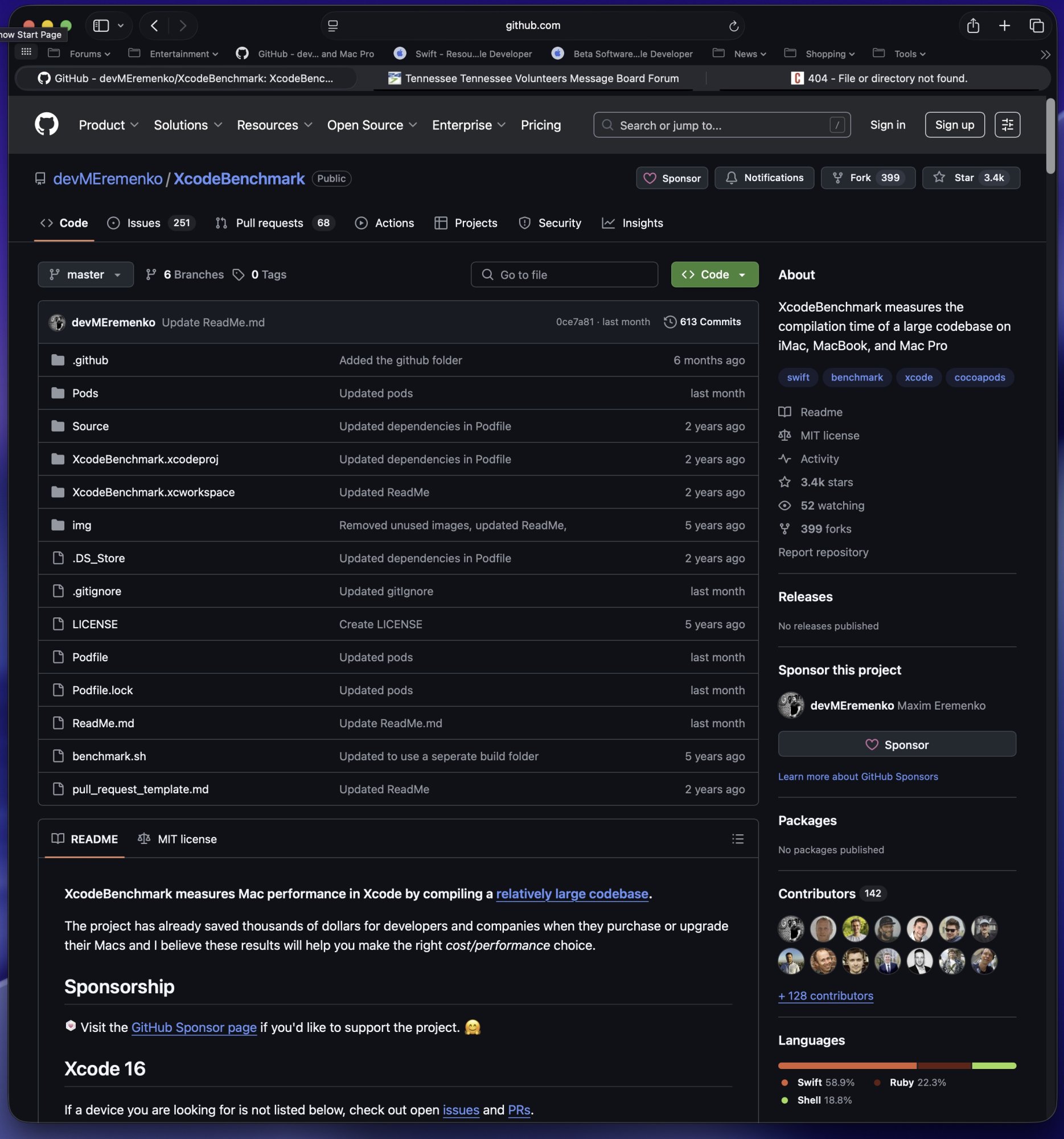Image resolution: width=1064 pixels, height=1139 pixels.
Task: Toggle Safari sidebar icon
Action: pyautogui.click(x=101, y=26)
